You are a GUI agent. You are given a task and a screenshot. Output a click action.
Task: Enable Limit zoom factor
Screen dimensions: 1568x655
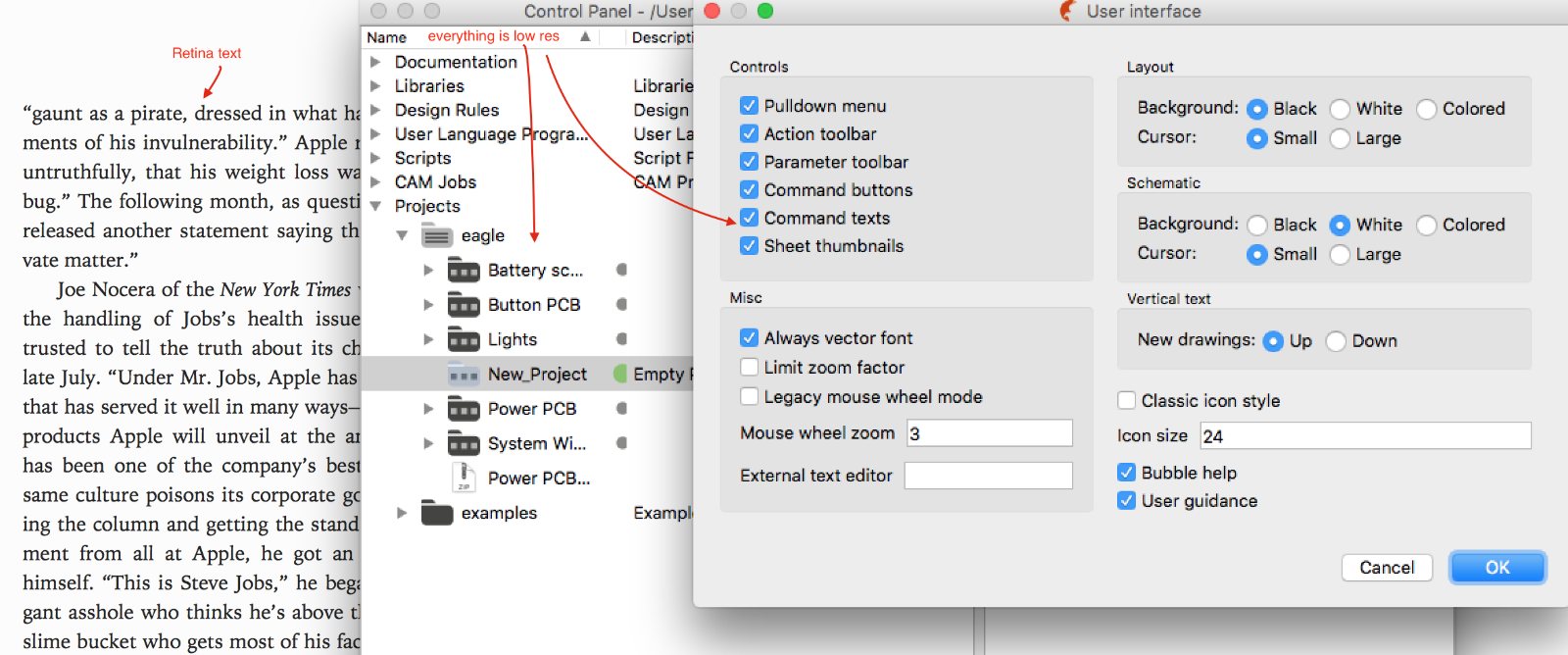[750, 367]
